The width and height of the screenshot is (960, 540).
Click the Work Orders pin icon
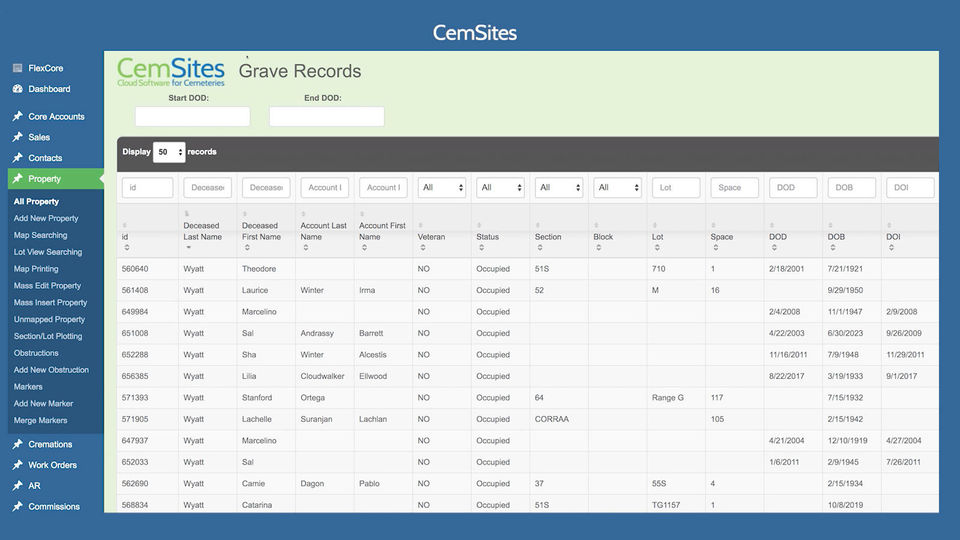[17, 465]
